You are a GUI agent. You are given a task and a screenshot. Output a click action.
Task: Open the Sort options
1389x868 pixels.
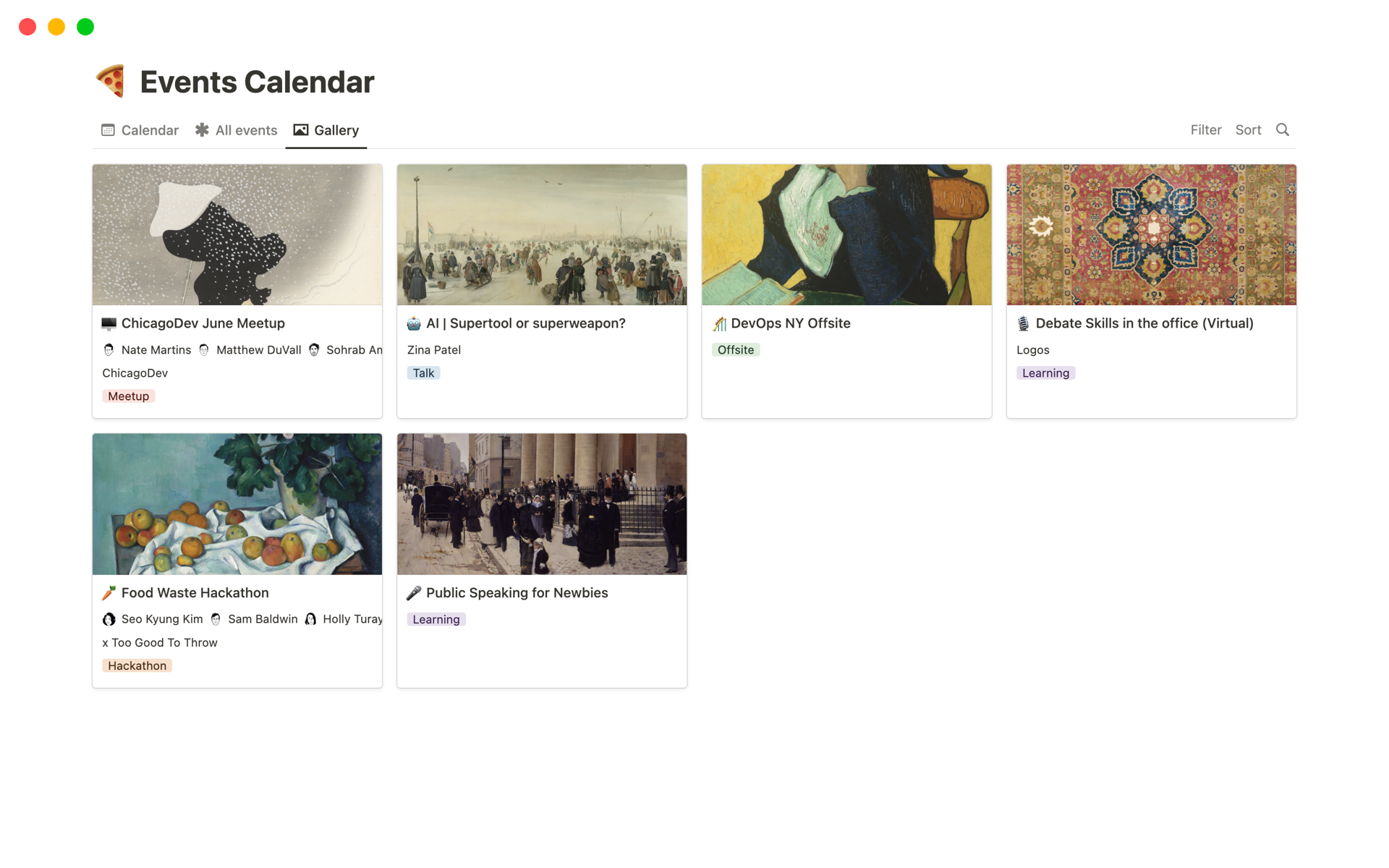click(1248, 130)
